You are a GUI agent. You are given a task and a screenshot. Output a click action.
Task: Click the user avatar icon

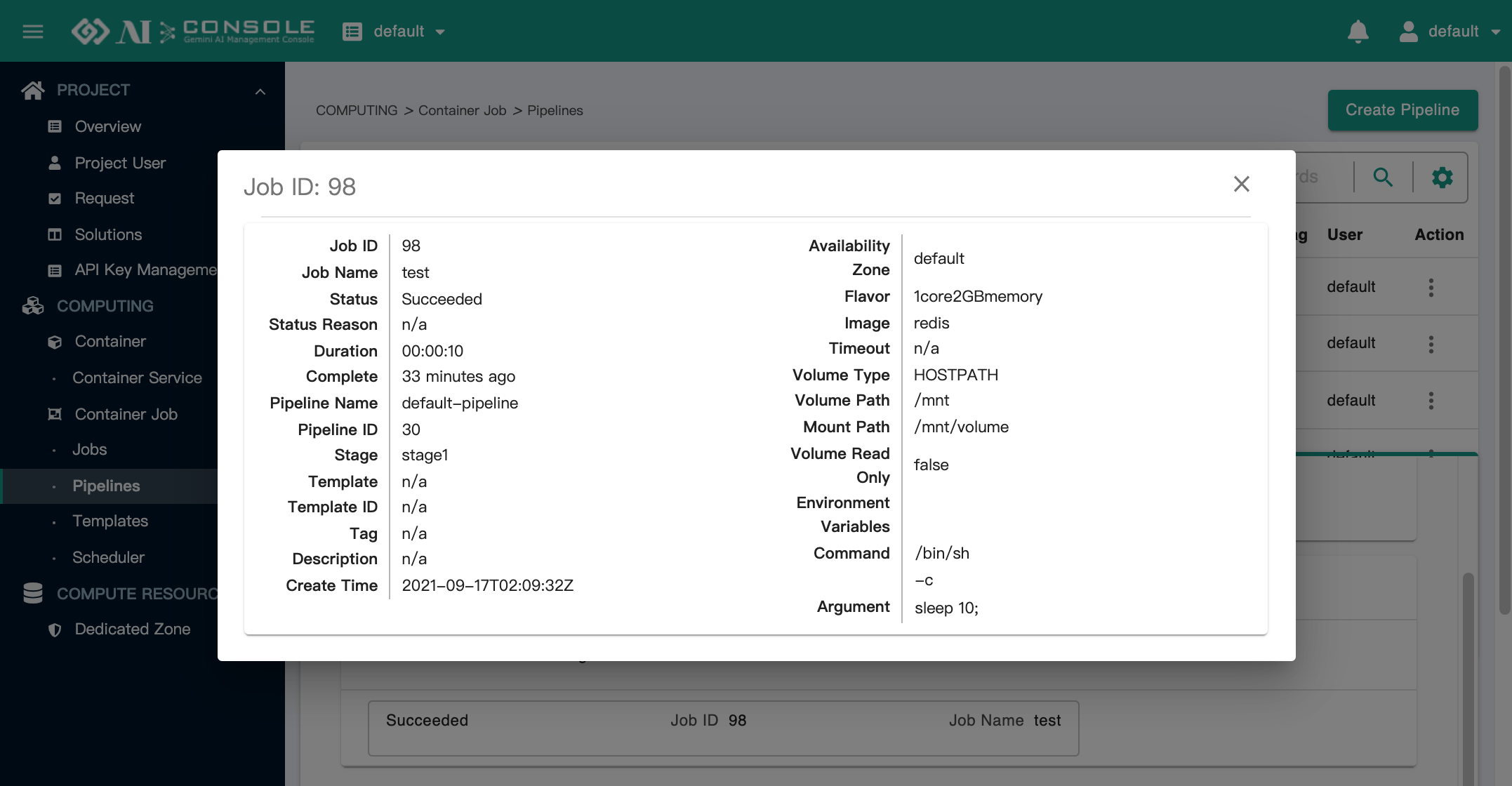1409,32
